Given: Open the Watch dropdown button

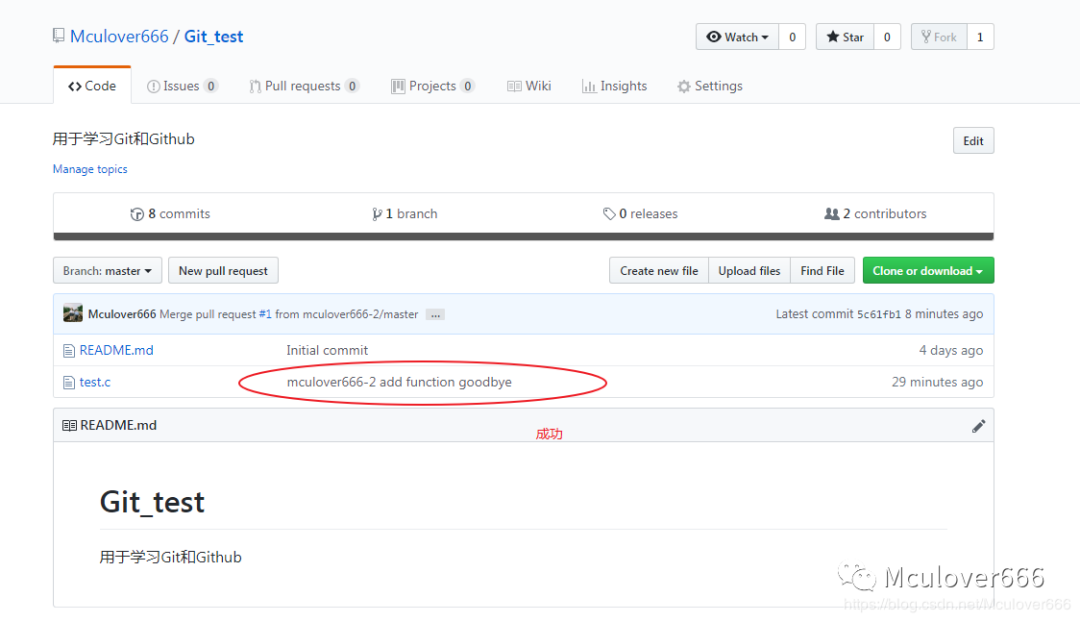Looking at the screenshot, I should tap(737, 37).
